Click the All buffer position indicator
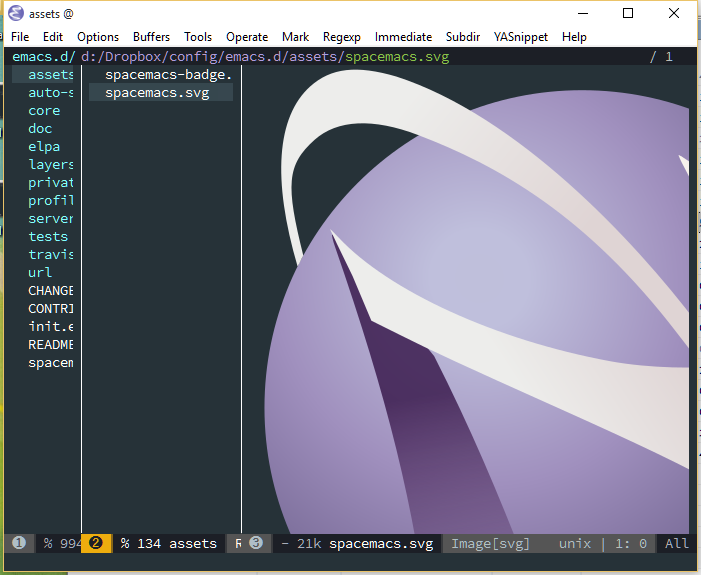 (x=676, y=544)
